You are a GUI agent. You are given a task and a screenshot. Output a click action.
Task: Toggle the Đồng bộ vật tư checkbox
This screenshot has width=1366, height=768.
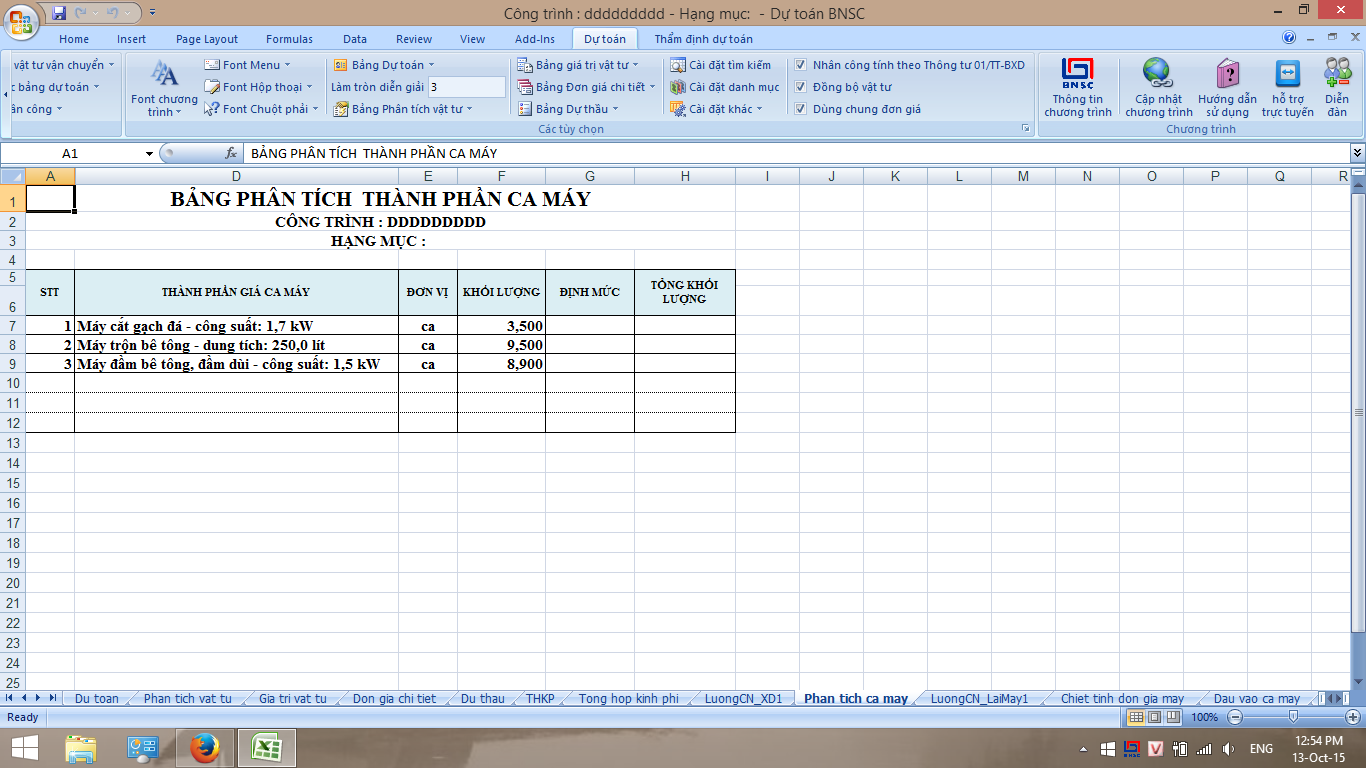(x=800, y=87)
